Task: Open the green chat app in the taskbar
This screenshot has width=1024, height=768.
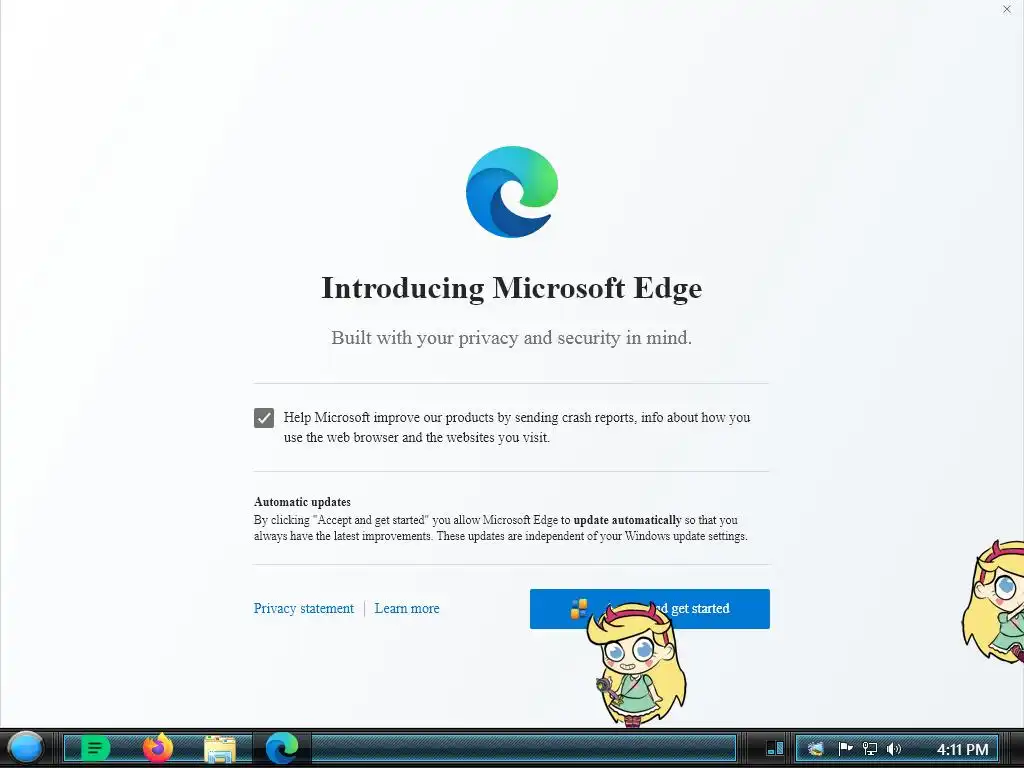Action: [x=95, y=748]
